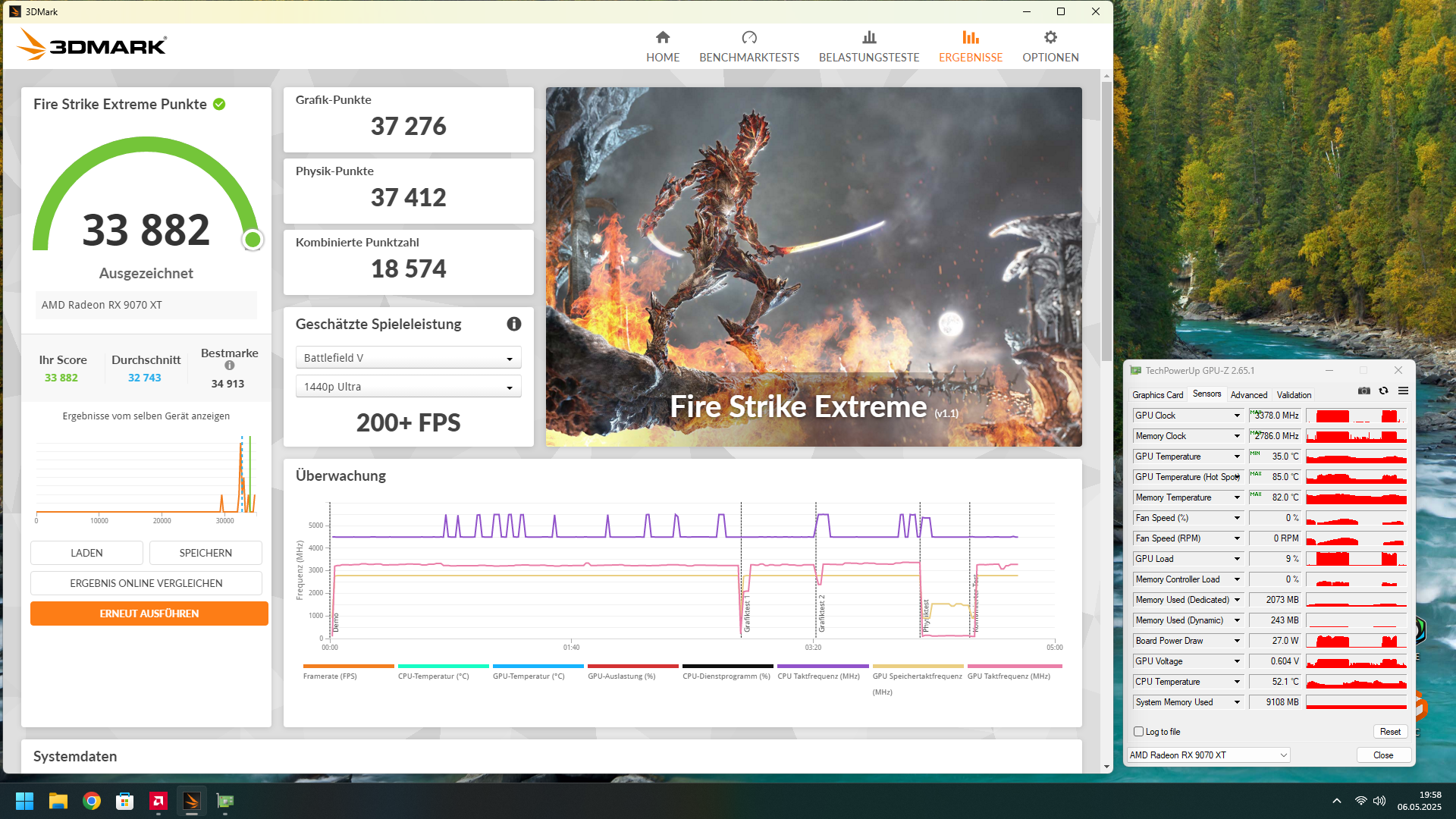Toggle the Framerate (FPS) chart legend
Image resolution: width=1456 pixels, height=819 pixels.
coord(330,676)
